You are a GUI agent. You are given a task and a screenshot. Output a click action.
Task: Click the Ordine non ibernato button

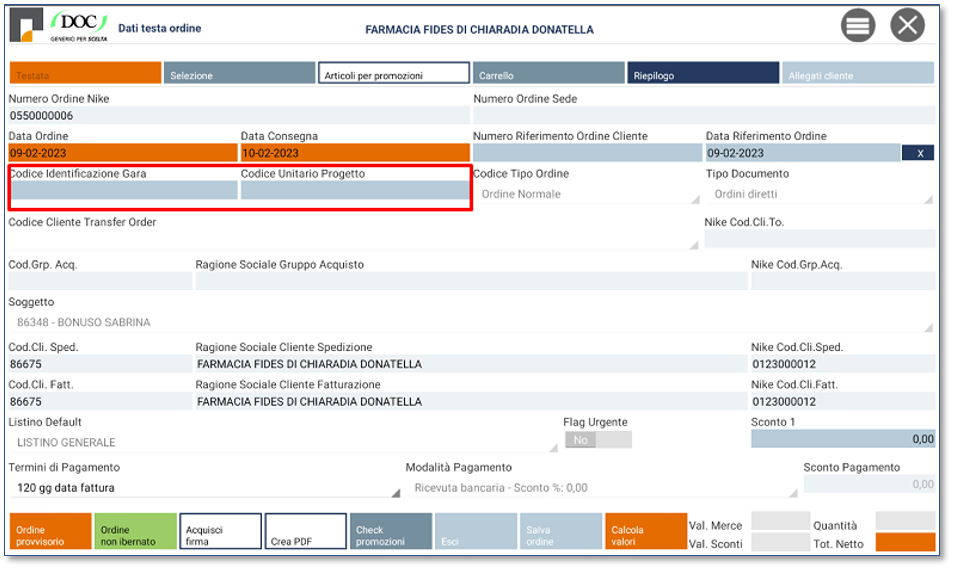point(136,532)
